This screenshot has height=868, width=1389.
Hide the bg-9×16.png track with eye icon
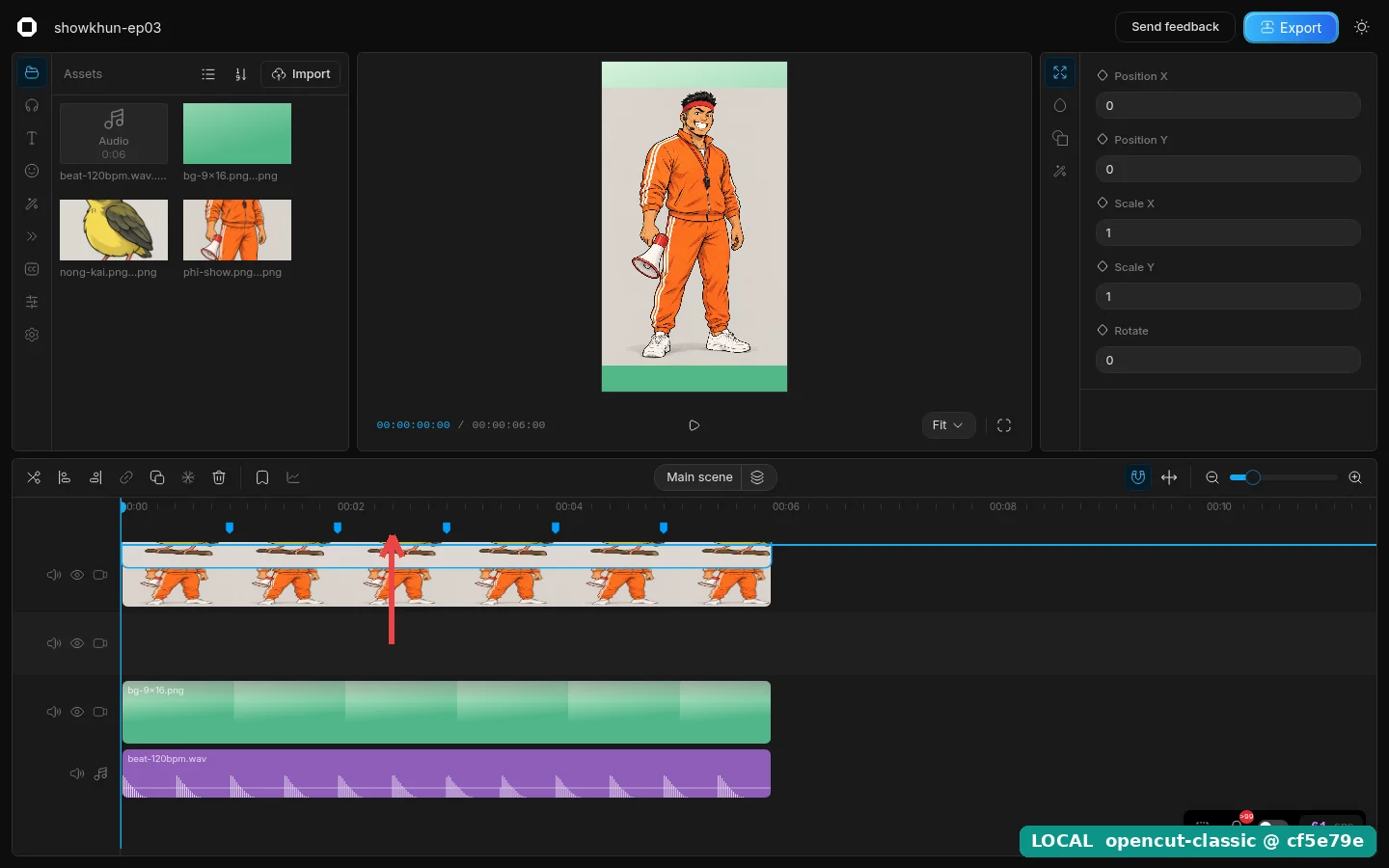click(77, 712)
